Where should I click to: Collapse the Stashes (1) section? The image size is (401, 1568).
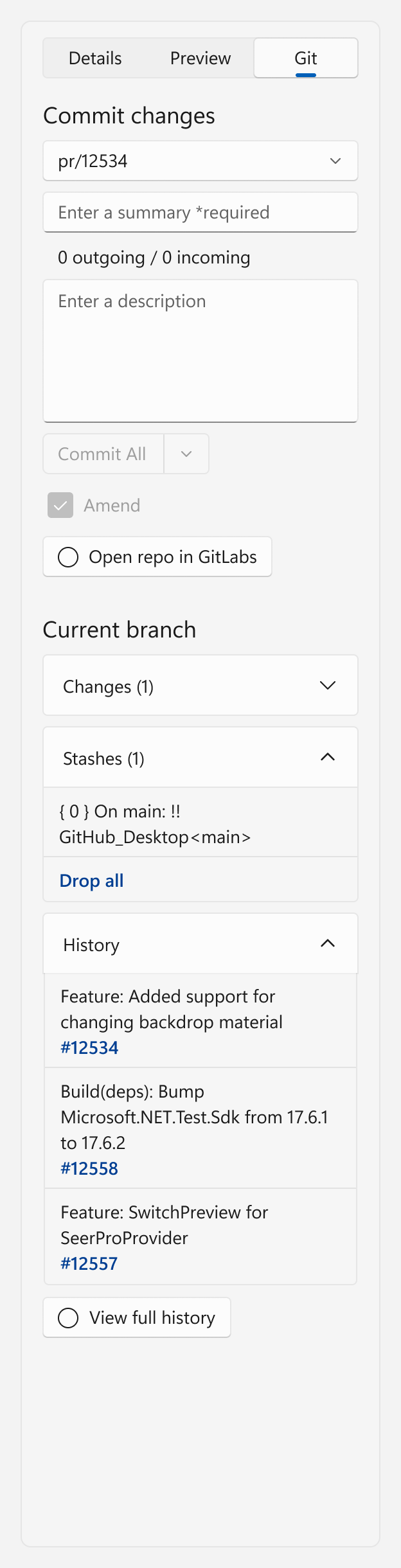coord(200,758)
